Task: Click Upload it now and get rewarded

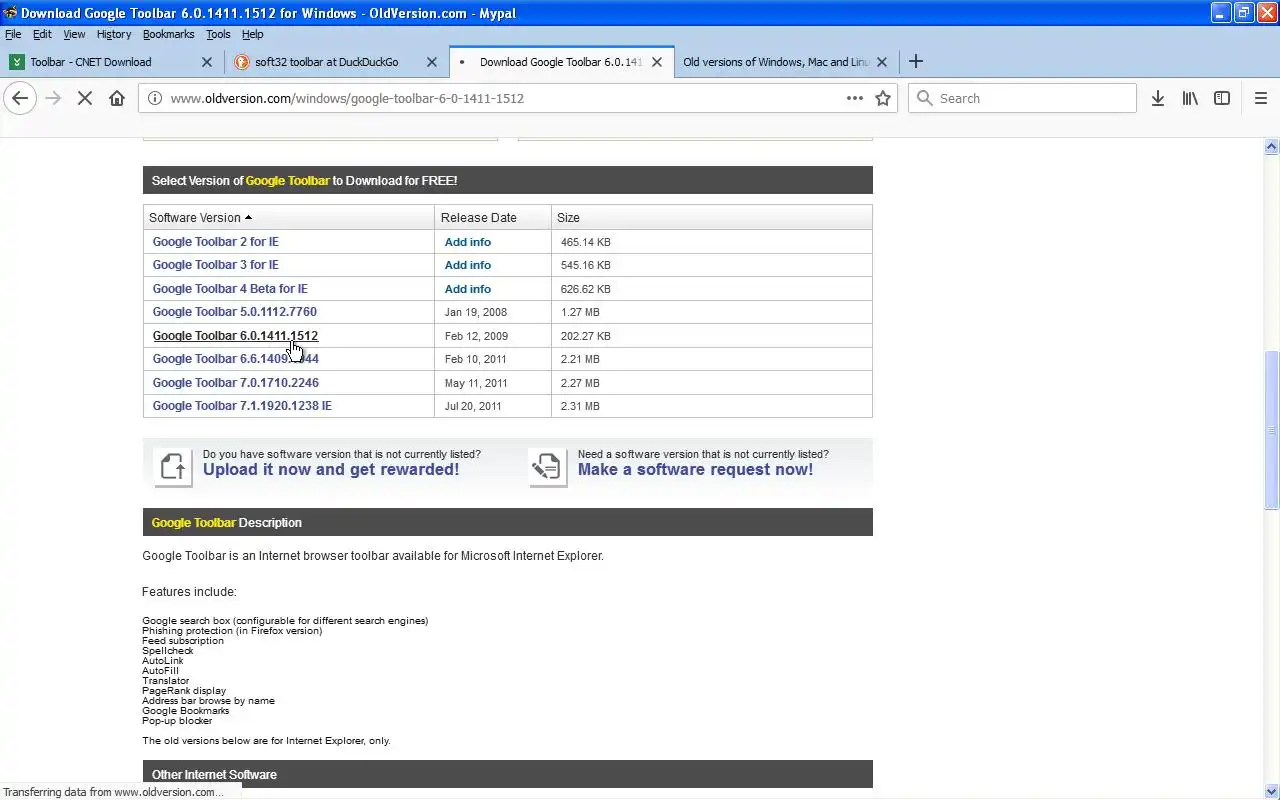Action: (331, 469)
